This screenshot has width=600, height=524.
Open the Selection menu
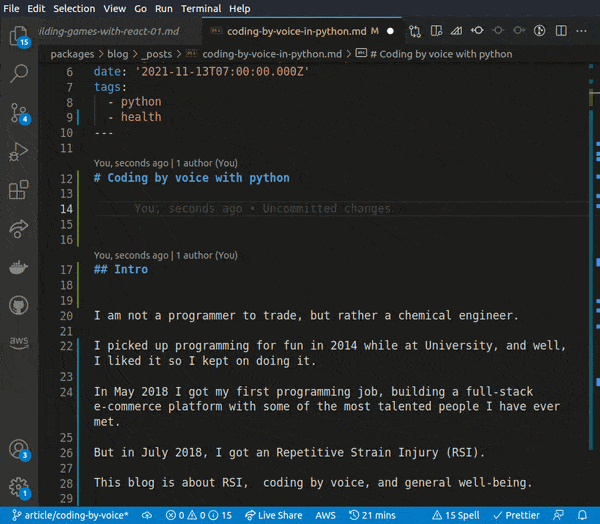(74, 8)
